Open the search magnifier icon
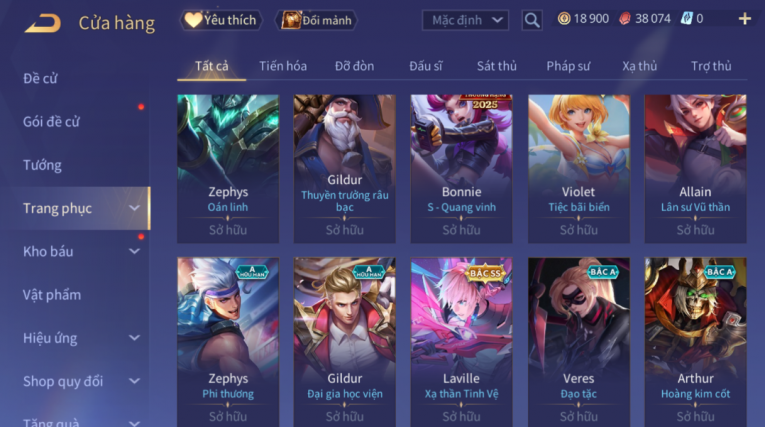 [532, 20]
